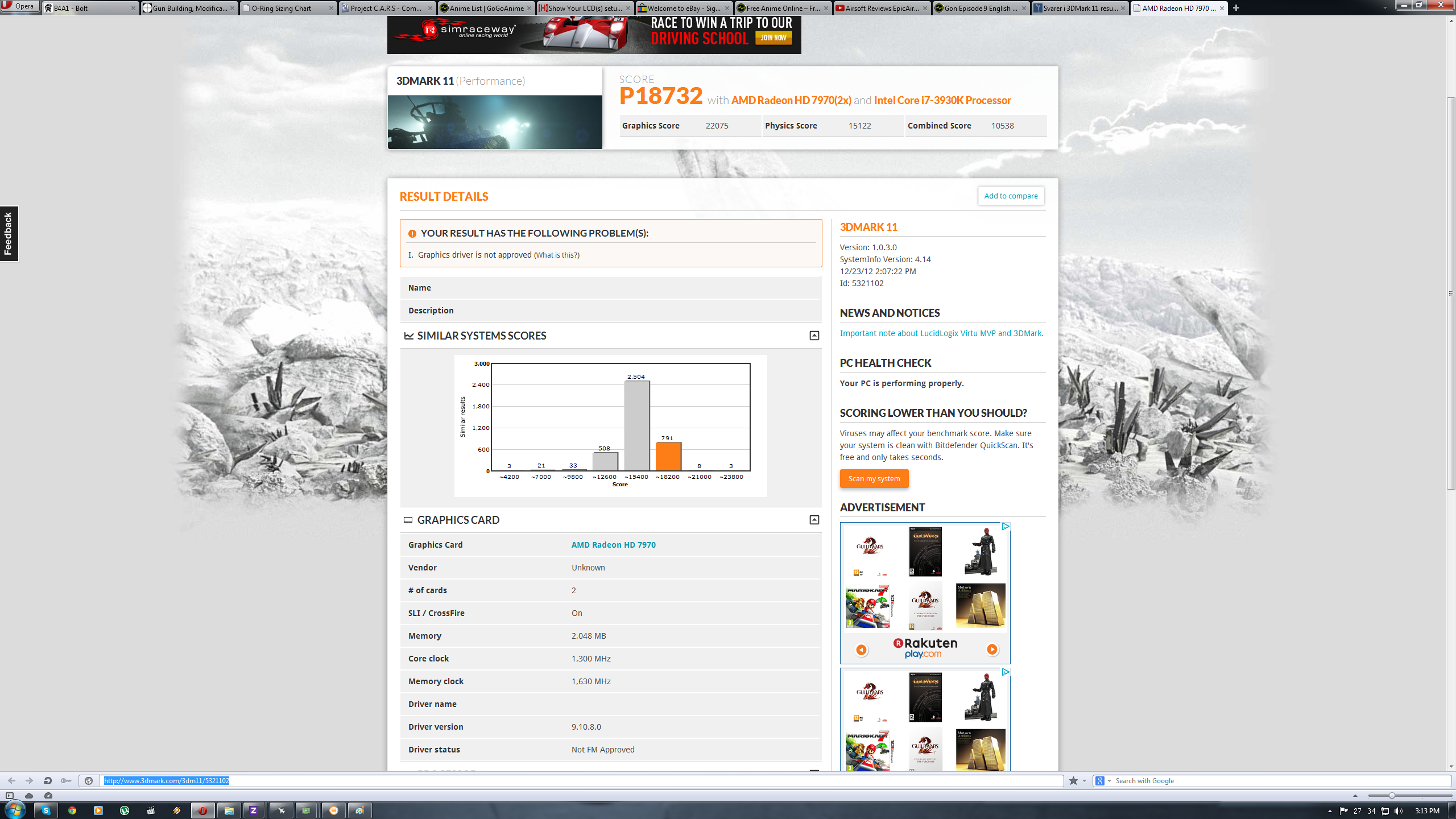The image size is (1456, 819).
Task: Click the 3DMark 11 deep sea thumbnail
Action: pos(495,122)
